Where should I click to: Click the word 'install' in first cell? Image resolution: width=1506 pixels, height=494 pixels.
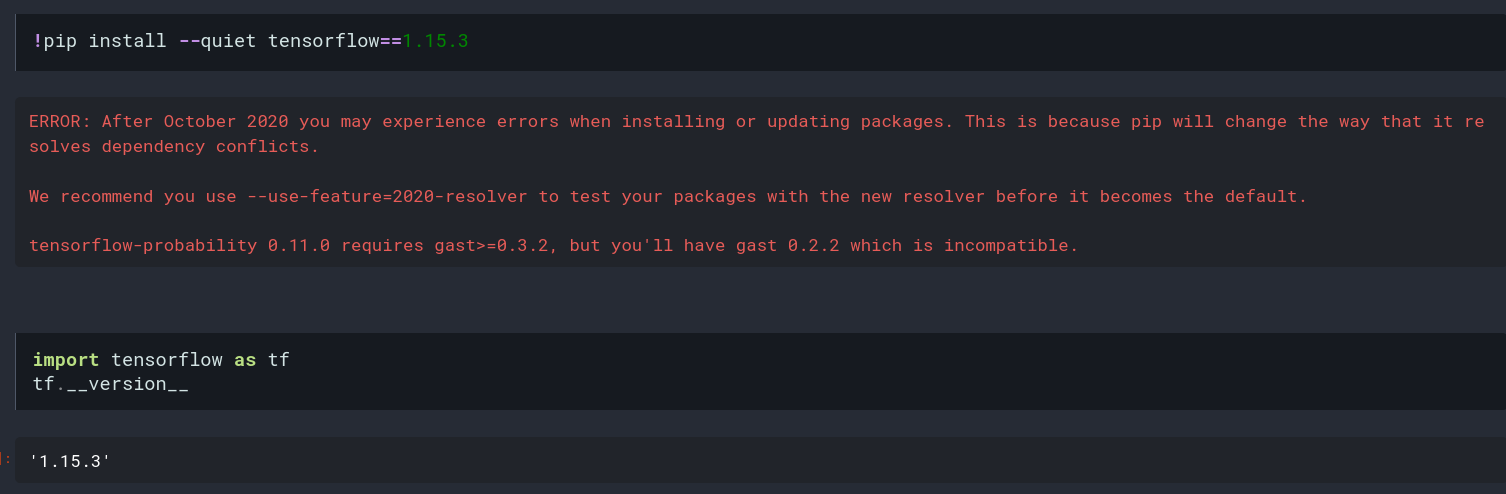(x=128, y=42)
